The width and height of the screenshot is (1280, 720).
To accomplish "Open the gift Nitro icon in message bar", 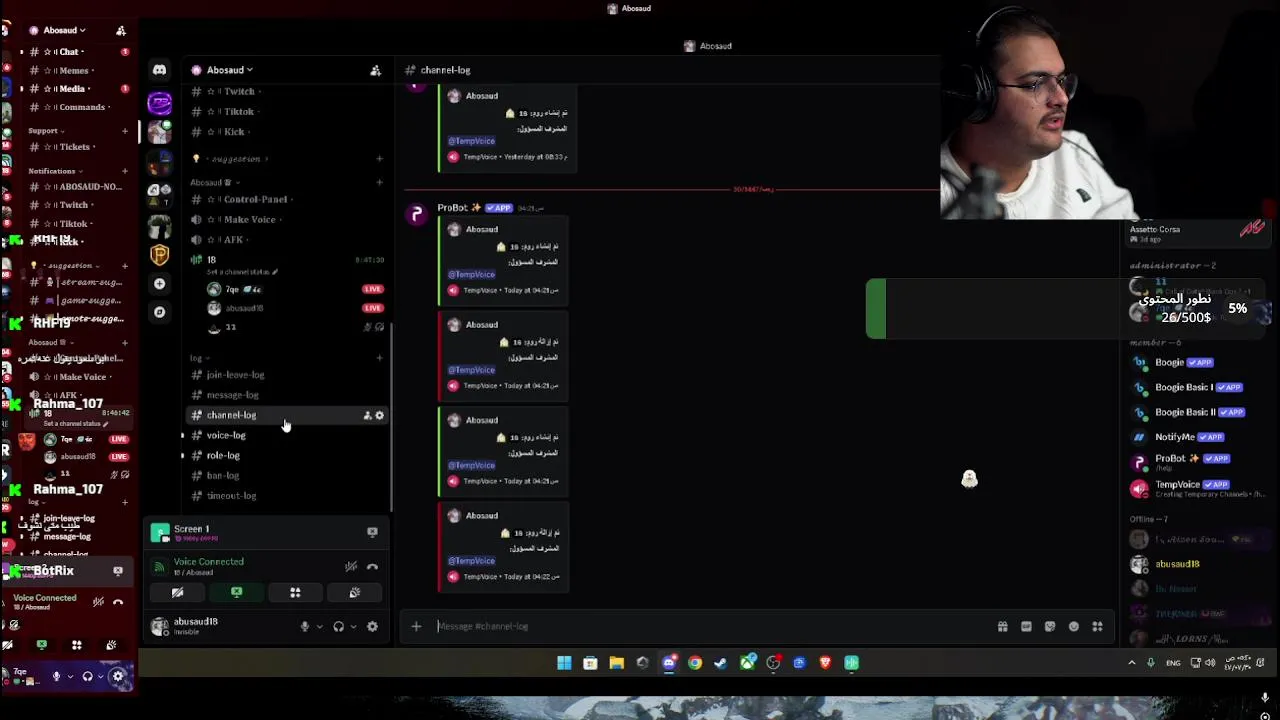I will pos(1002,626).
